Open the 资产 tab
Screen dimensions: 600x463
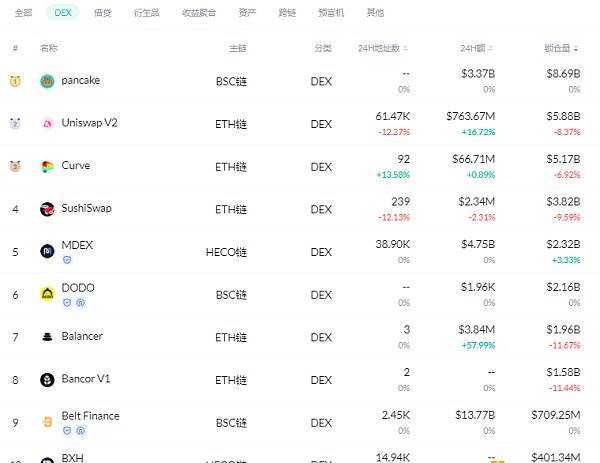pyautogui.click(x=247, y=13)
